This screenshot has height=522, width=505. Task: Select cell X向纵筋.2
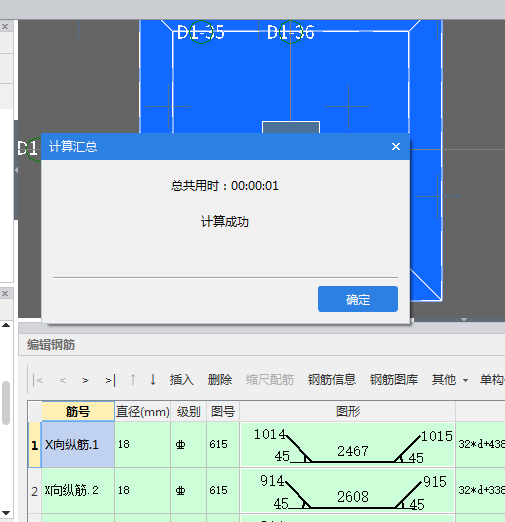(78, 491)
